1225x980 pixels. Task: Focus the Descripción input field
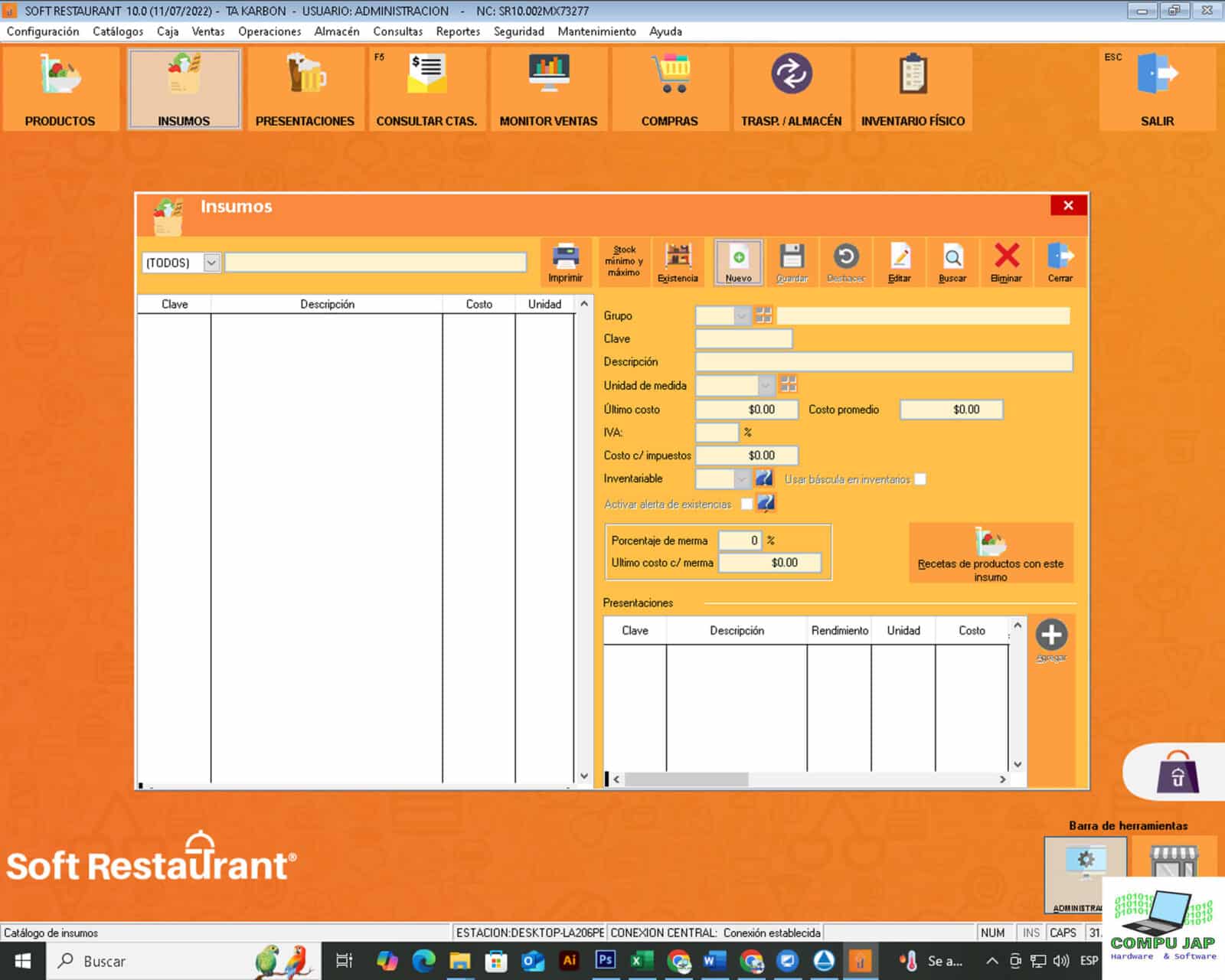[x=884, y=361]
